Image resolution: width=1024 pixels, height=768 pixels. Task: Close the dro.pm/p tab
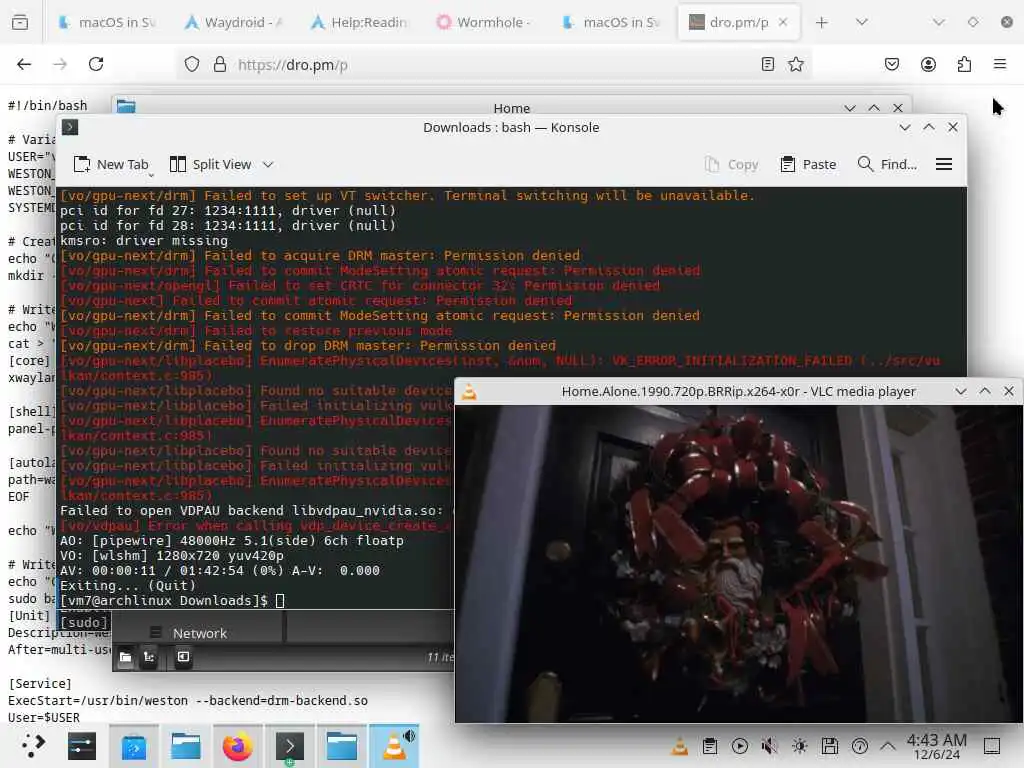coord(783,22)
